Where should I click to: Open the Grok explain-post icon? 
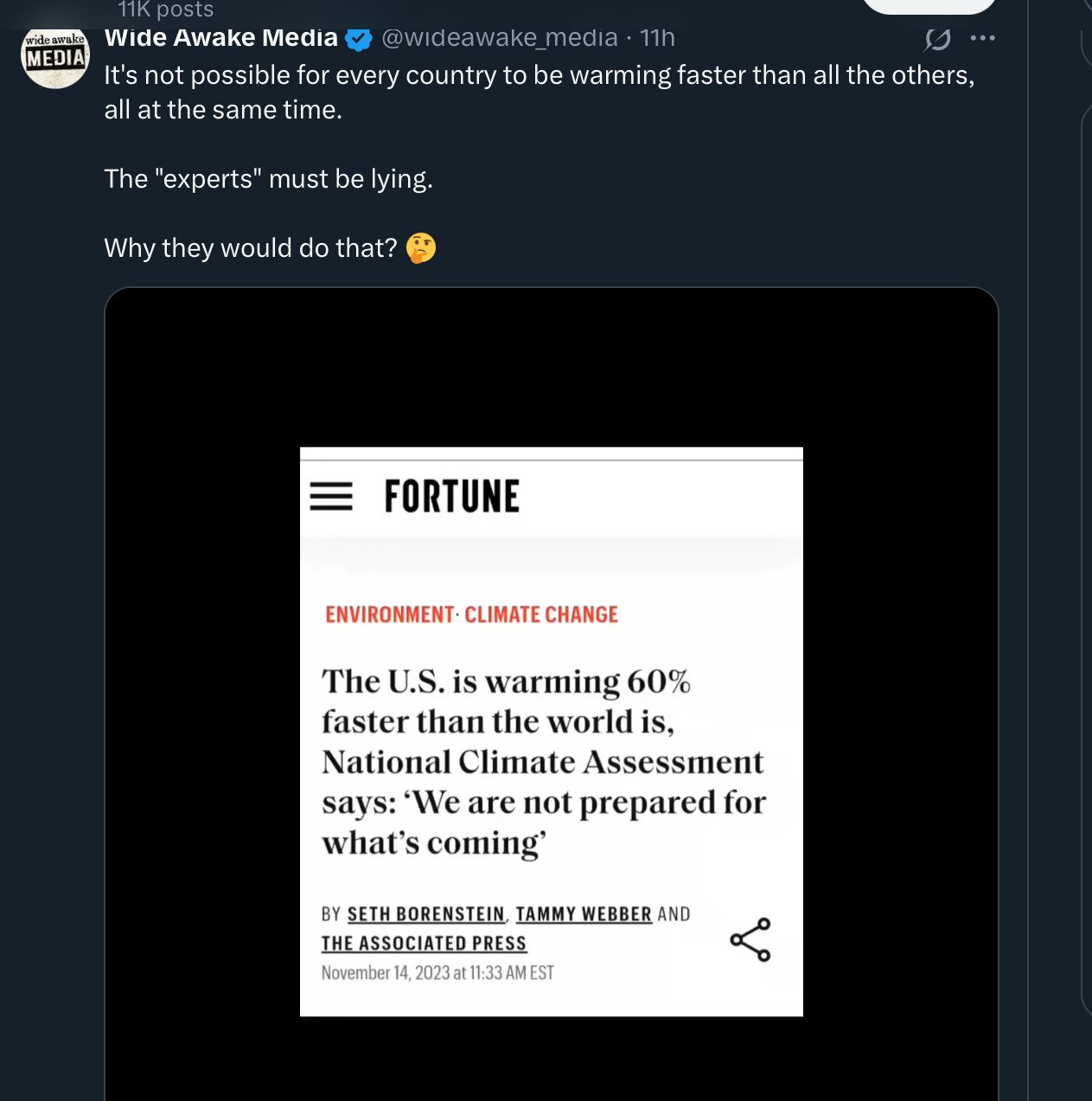click(x=937, y=39)
